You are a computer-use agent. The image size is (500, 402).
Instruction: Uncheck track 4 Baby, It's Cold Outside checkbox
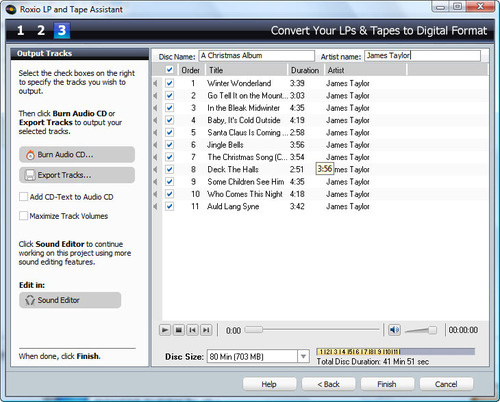[x=169, y=120]
